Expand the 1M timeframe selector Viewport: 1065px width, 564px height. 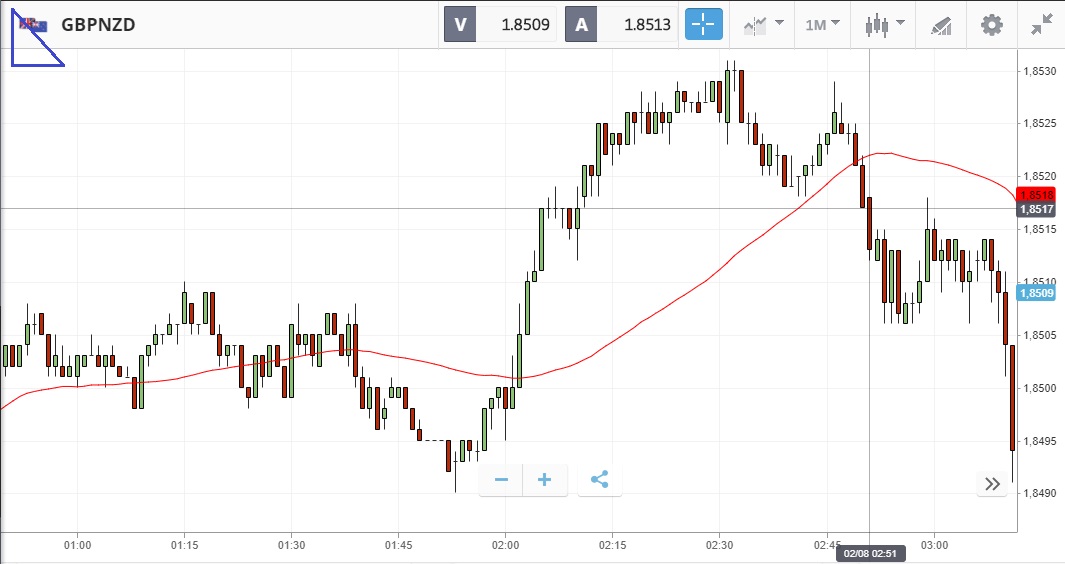click(822, 24)
